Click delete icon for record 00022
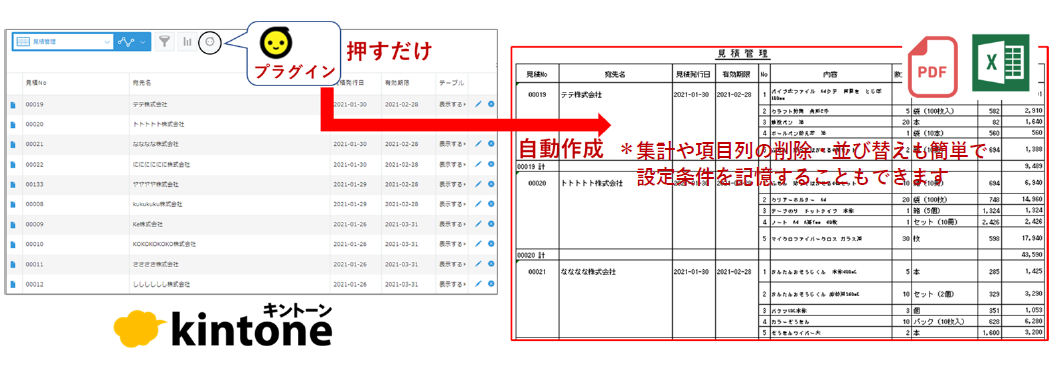This screenshot has width=1056, height=365. (x=491, y=164)
